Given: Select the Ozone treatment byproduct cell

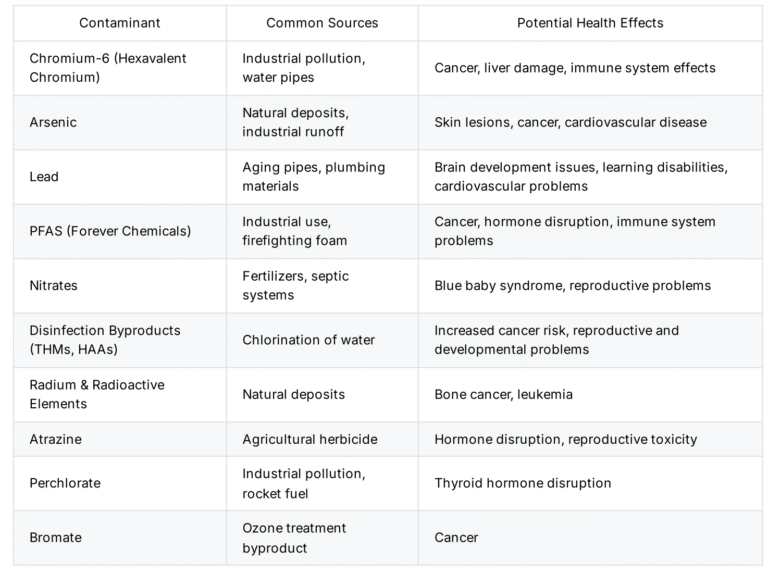Looking at the screenshot, I should click(322, 538).
